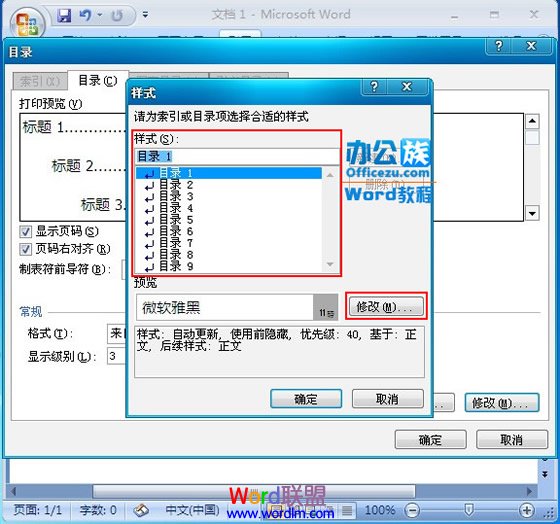Click the zoom slider handle

tap(469, 510)
